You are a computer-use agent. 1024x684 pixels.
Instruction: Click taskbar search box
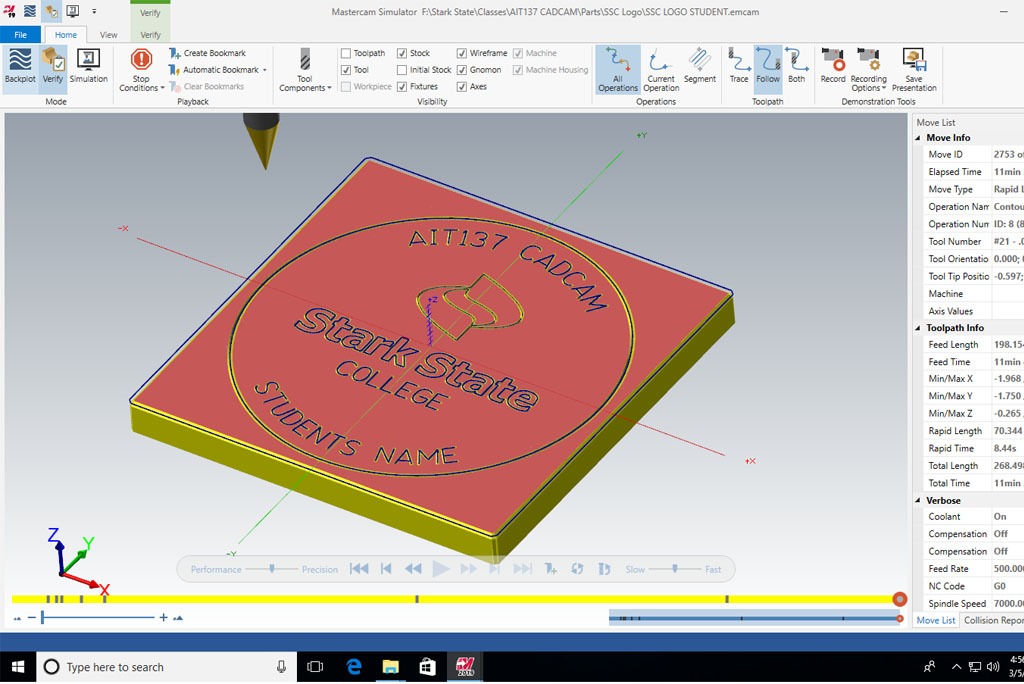pos(167,667)
